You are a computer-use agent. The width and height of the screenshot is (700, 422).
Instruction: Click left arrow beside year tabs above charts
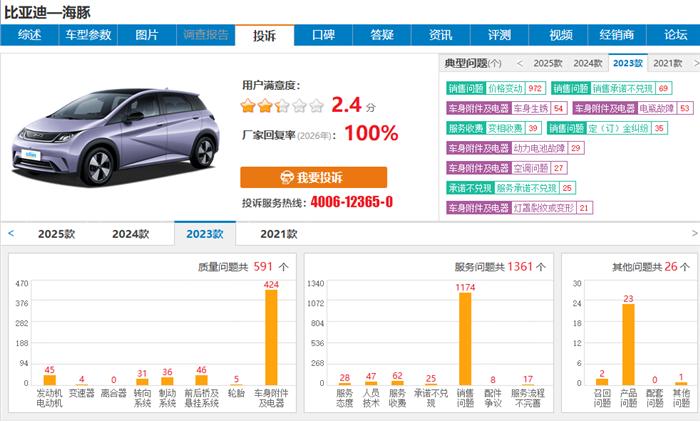click(x=10, y=234)
